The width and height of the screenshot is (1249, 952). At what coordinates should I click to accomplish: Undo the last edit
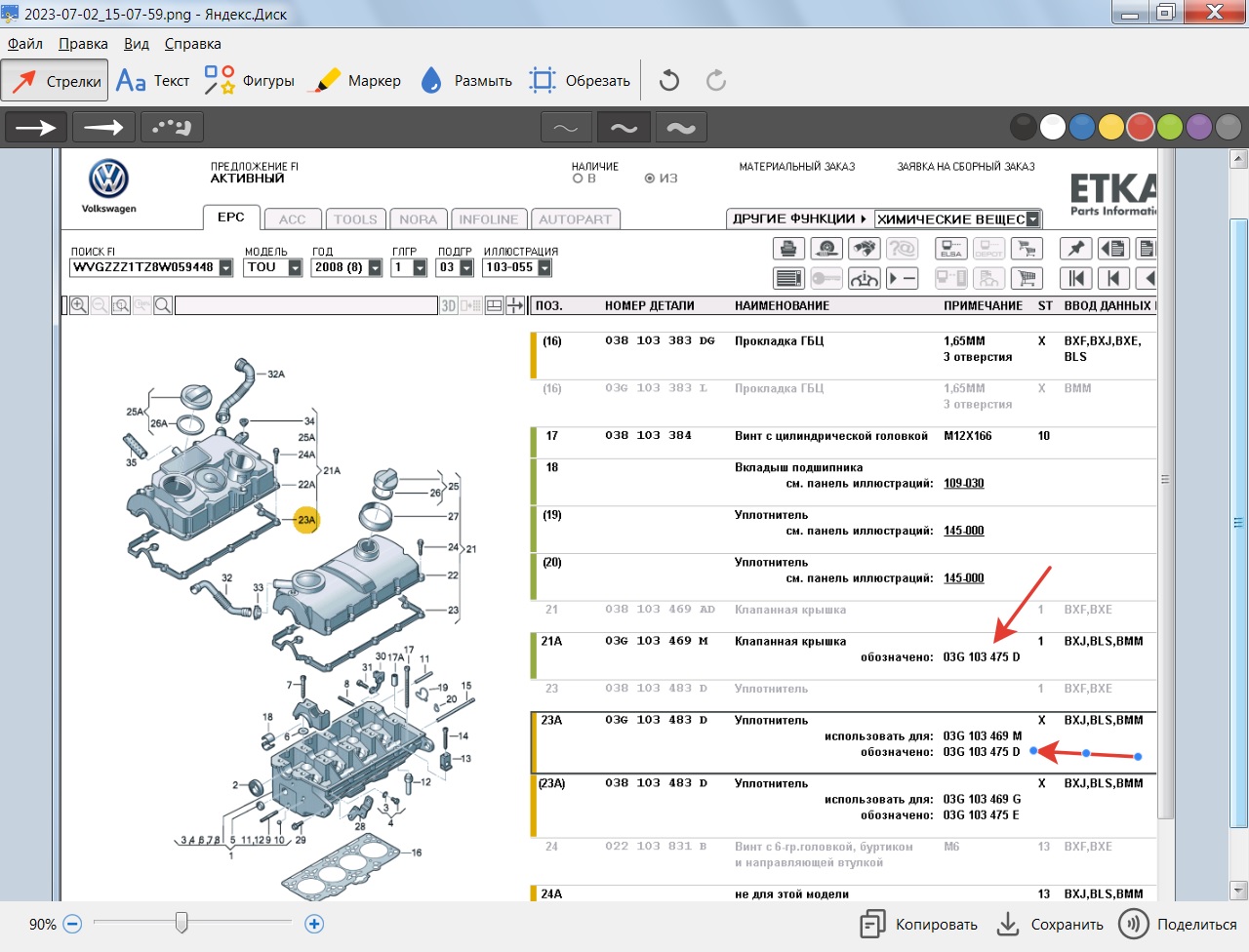click(669, 81)
